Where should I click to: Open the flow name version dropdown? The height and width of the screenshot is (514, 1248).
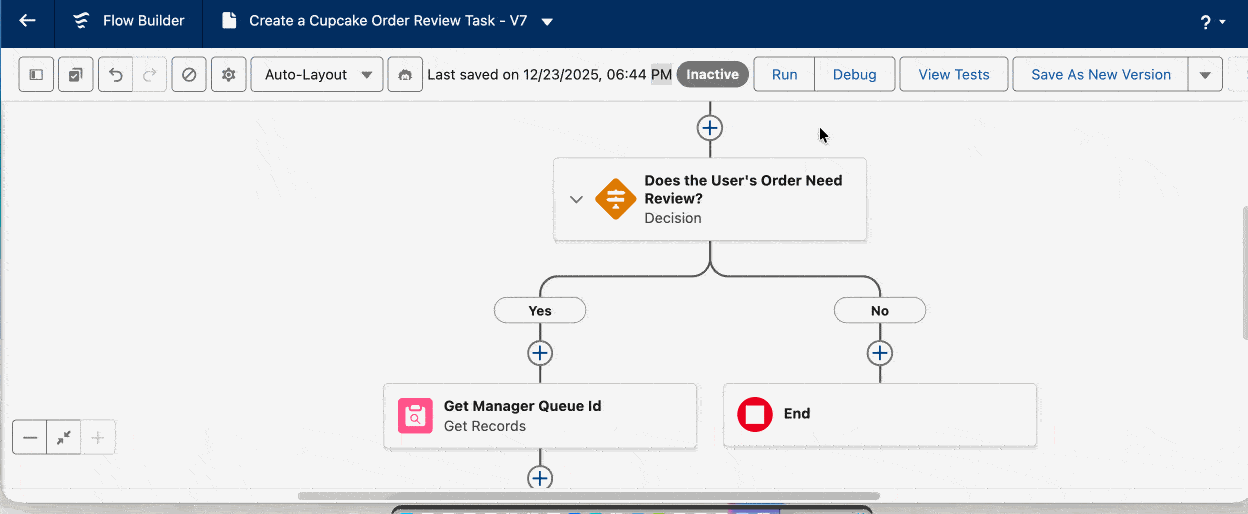pos(547,22)
